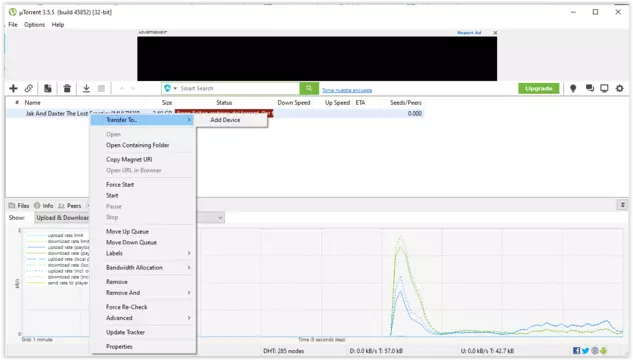Click the Start Torrent download arrow icon

pos(86,88)
